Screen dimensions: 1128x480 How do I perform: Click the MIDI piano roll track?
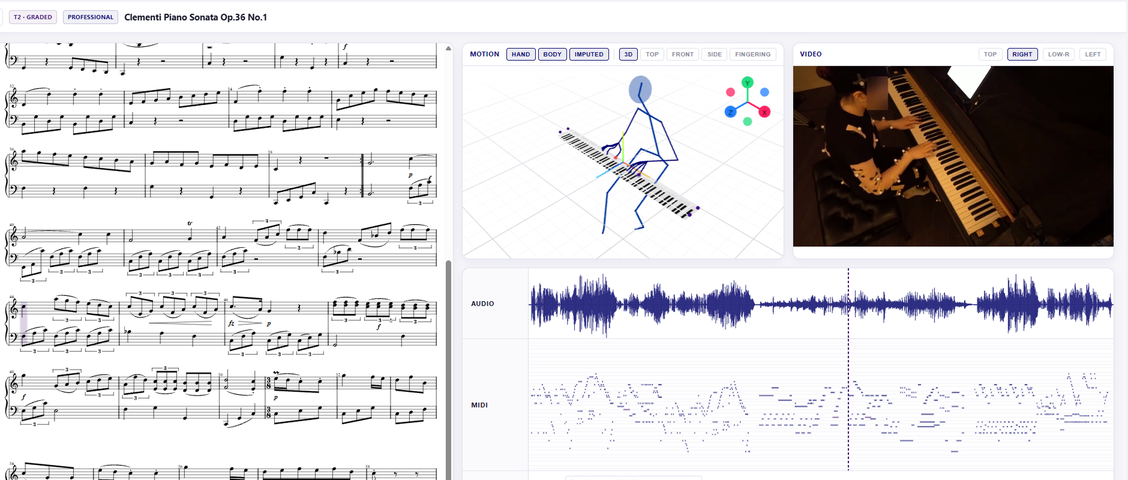pos(821,404)
